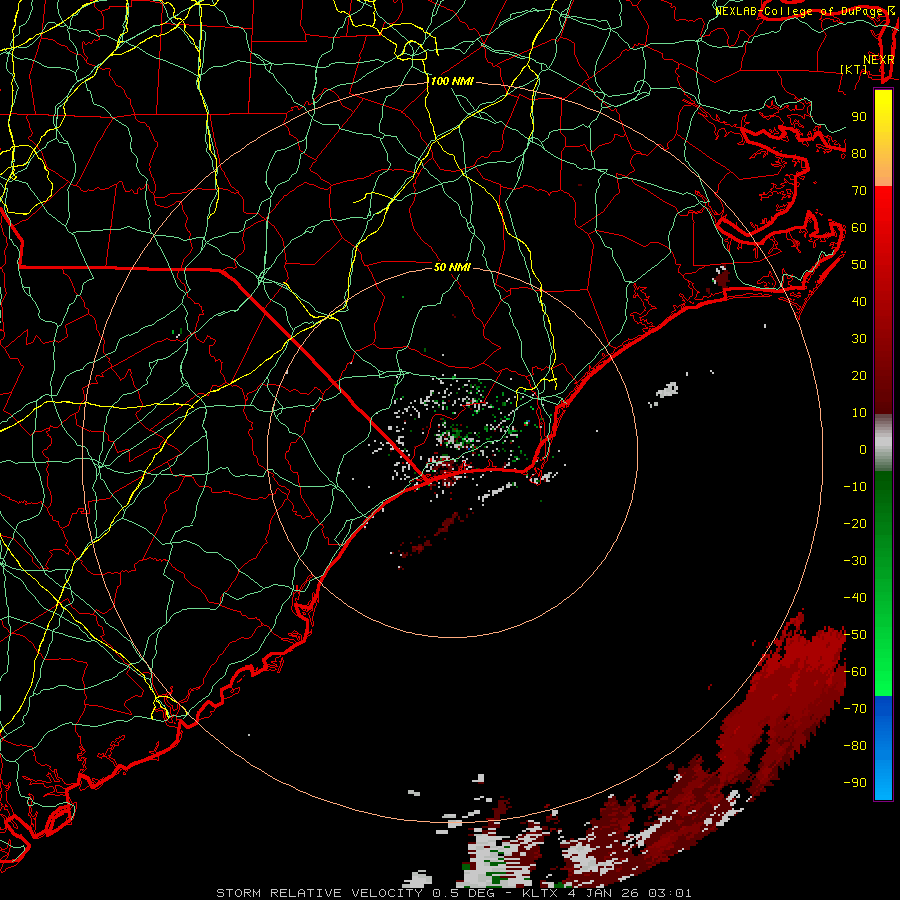This screenshot has height=900, width=900.
Task: Click the 50 NMI range ring label
Action: pos(452,267)
